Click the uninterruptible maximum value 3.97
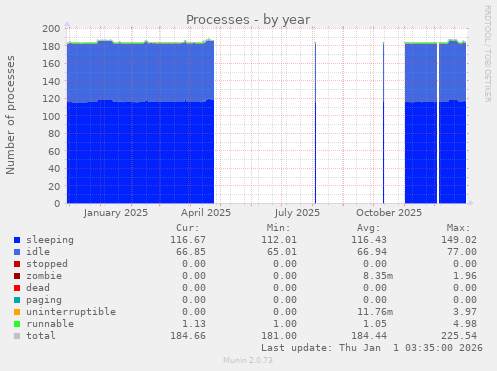This screenshot has width=497, height=371. [465, 312]
